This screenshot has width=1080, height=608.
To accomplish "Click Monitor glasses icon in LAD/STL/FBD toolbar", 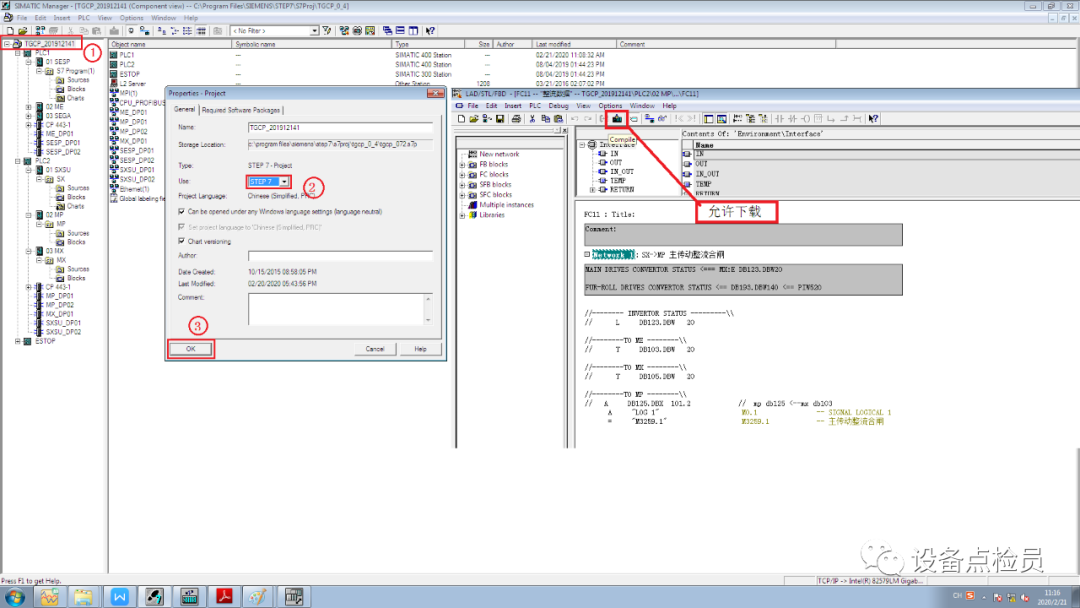I will pos(663,119).
